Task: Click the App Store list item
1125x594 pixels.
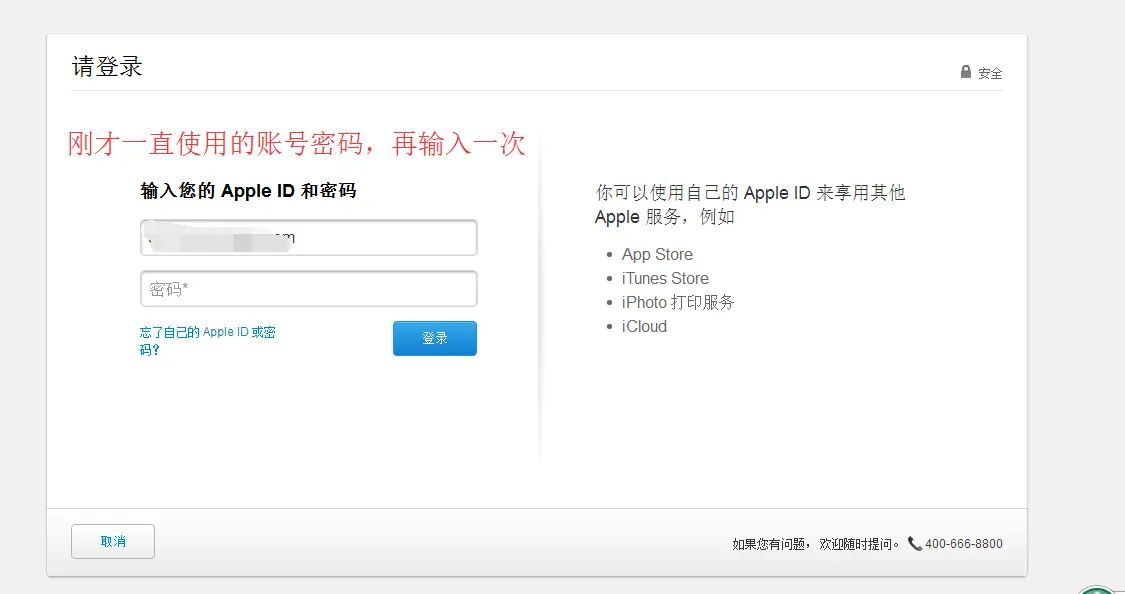Action: point(657,255)
